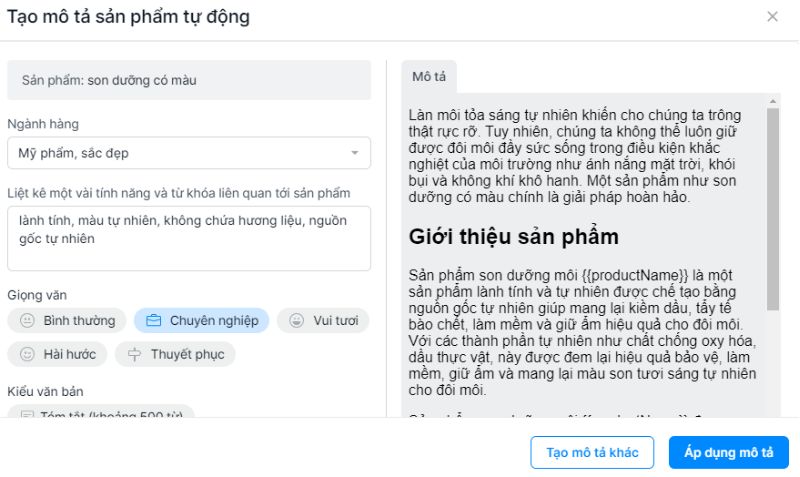Screen dimensions: 800x477
Task: Click the laughing face icon on Vui tươi
Action: tap(296, 321)
